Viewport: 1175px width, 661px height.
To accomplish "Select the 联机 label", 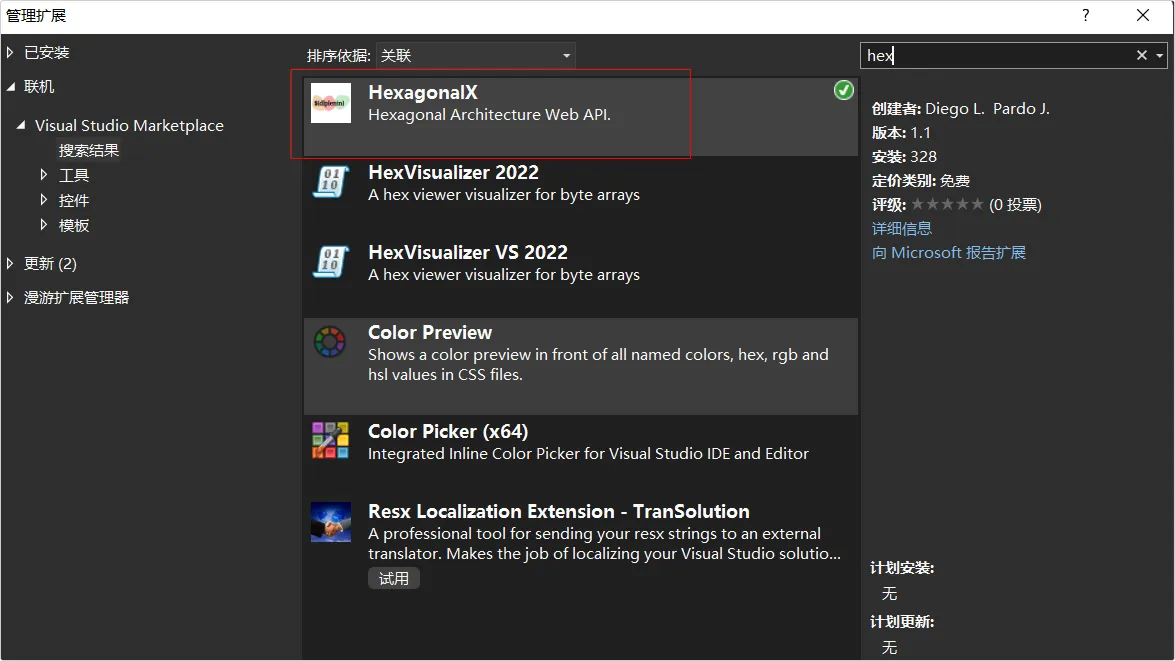I will 39,87.
